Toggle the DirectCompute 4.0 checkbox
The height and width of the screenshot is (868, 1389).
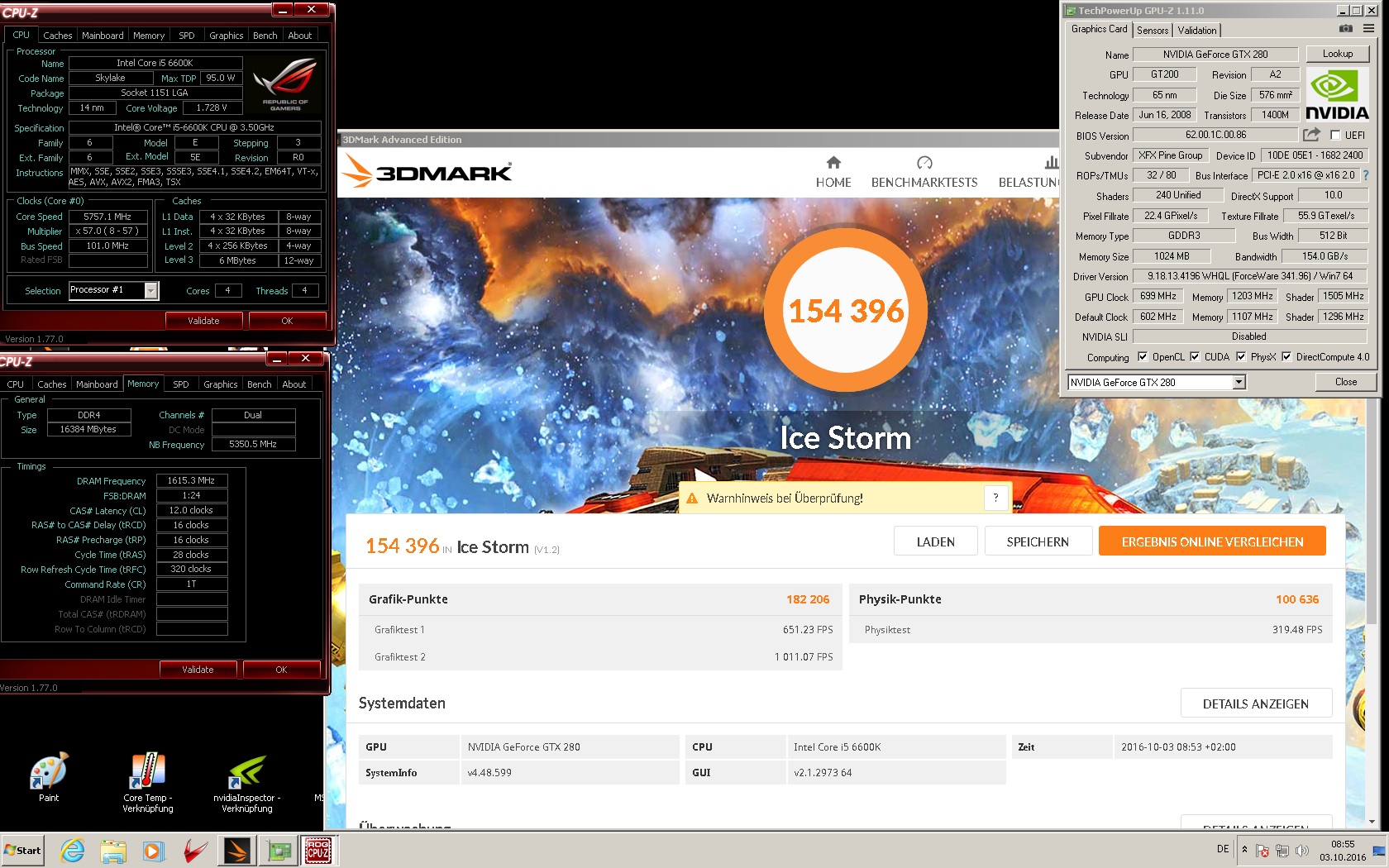1286,357
